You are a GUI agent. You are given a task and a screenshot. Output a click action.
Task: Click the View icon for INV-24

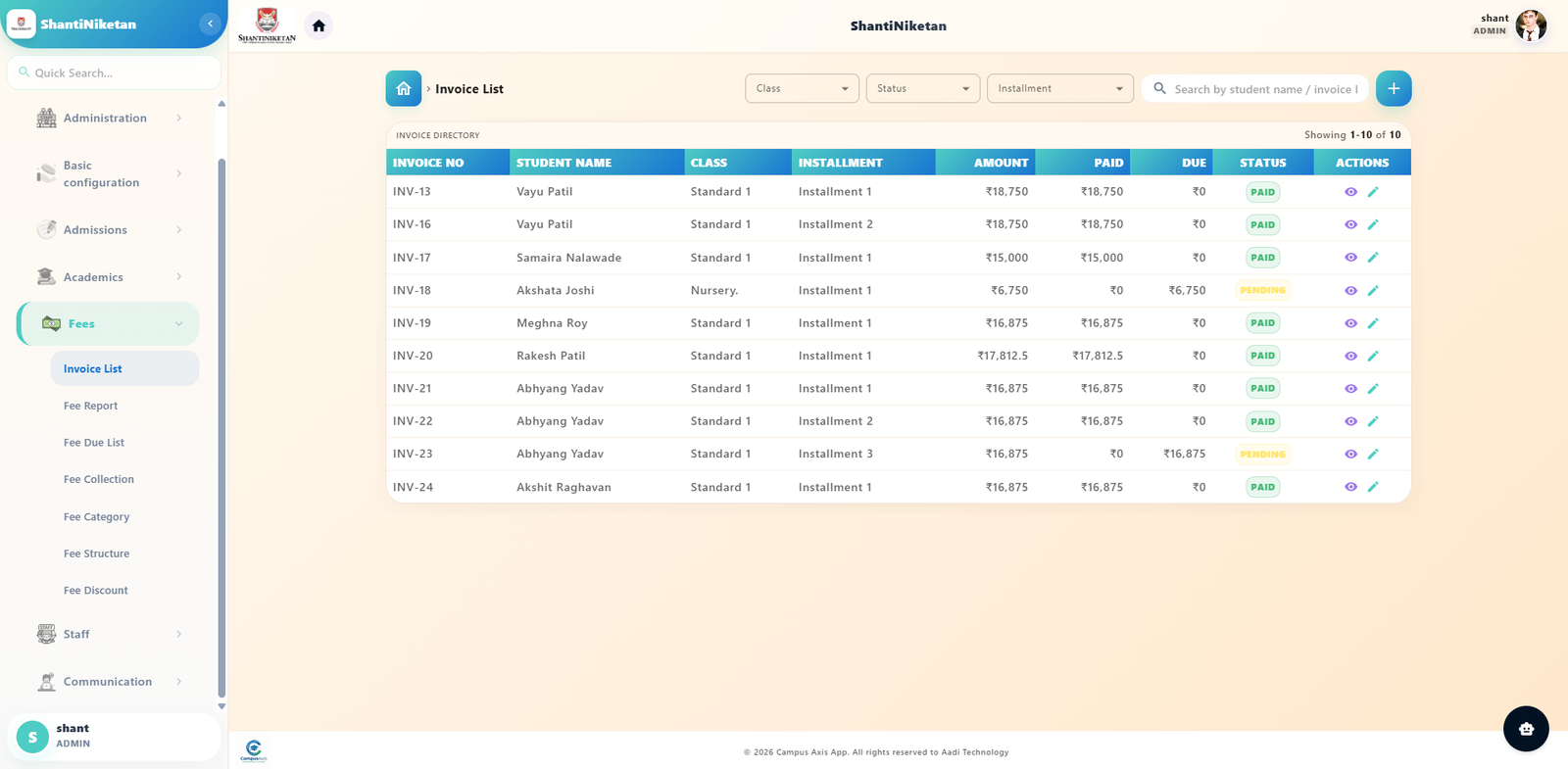tap(1350, 487)
